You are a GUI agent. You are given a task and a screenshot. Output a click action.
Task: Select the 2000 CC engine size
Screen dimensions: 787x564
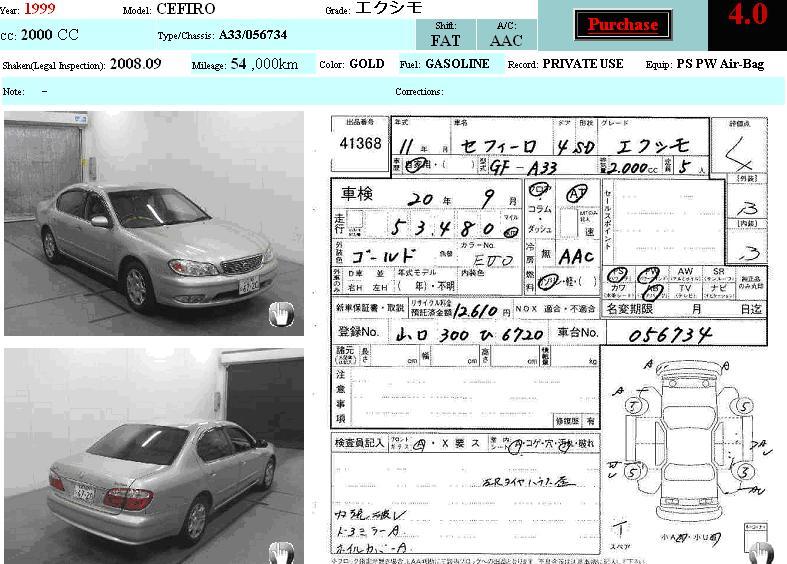[50, 35]
